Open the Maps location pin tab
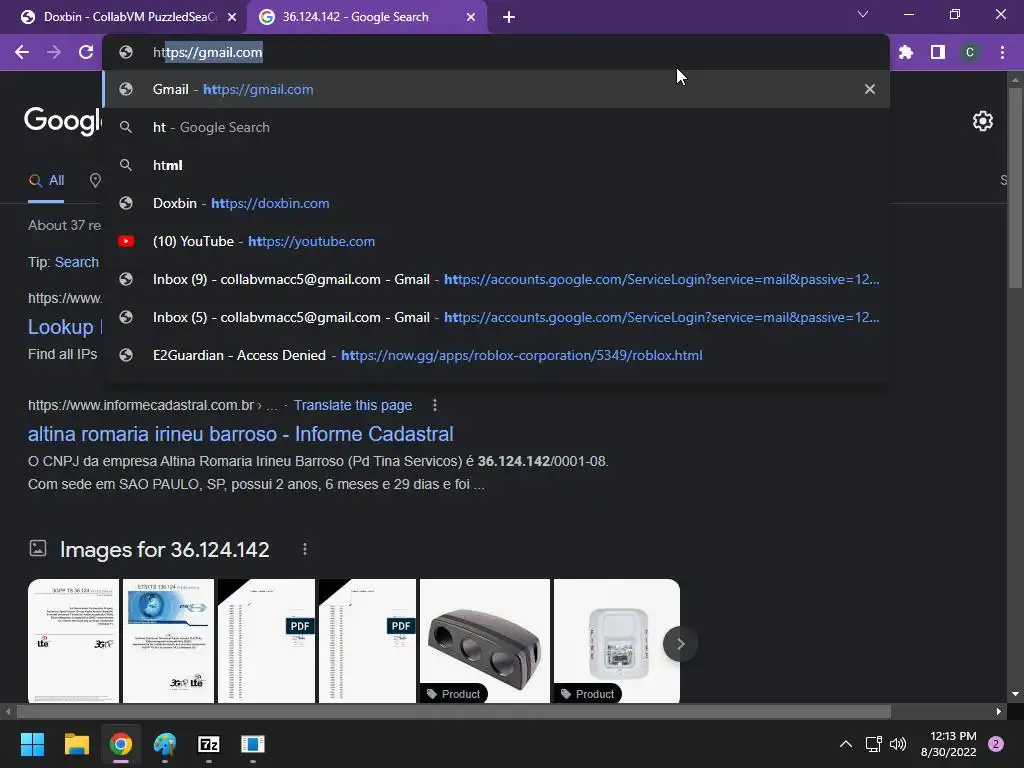 pos(95,180)
